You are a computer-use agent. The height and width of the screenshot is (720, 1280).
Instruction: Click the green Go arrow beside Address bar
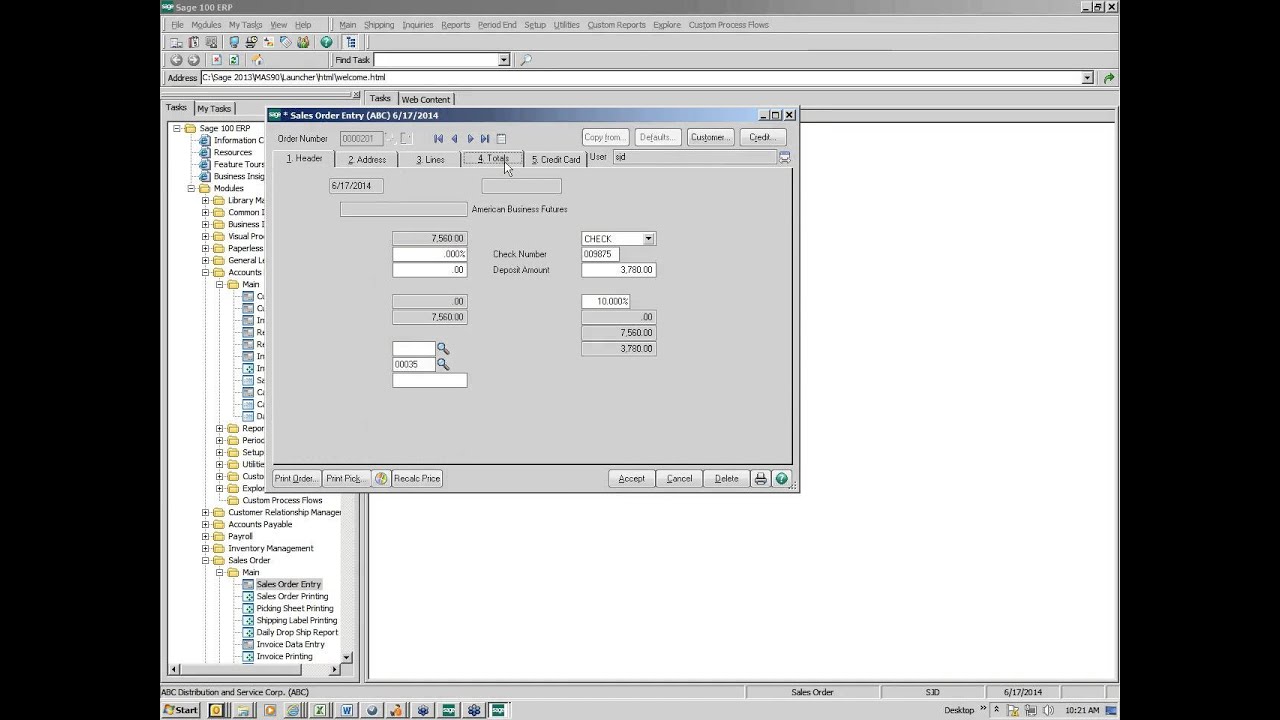click(x=1108, y=78)
